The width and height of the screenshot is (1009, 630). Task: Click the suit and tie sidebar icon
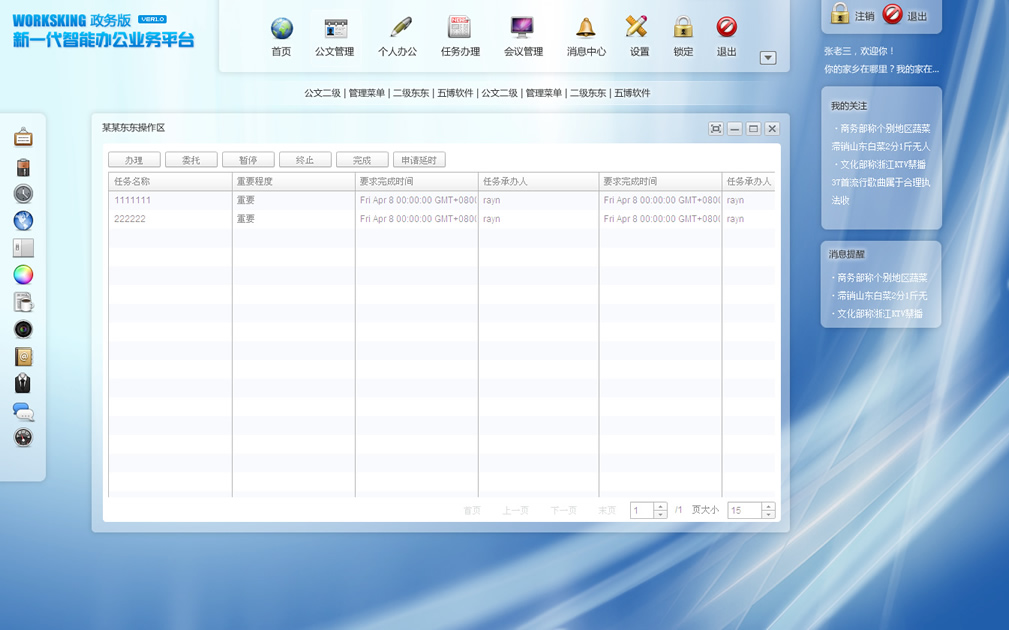coord(23,384)
